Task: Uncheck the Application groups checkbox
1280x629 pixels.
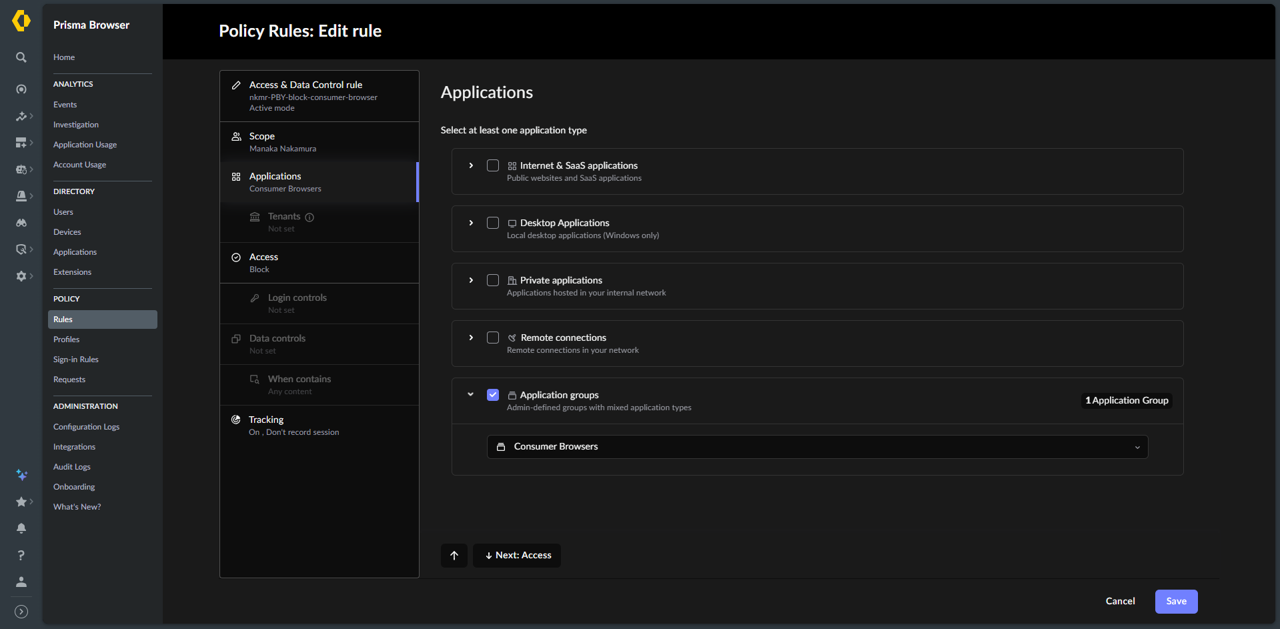Action: tap(493, 395)
